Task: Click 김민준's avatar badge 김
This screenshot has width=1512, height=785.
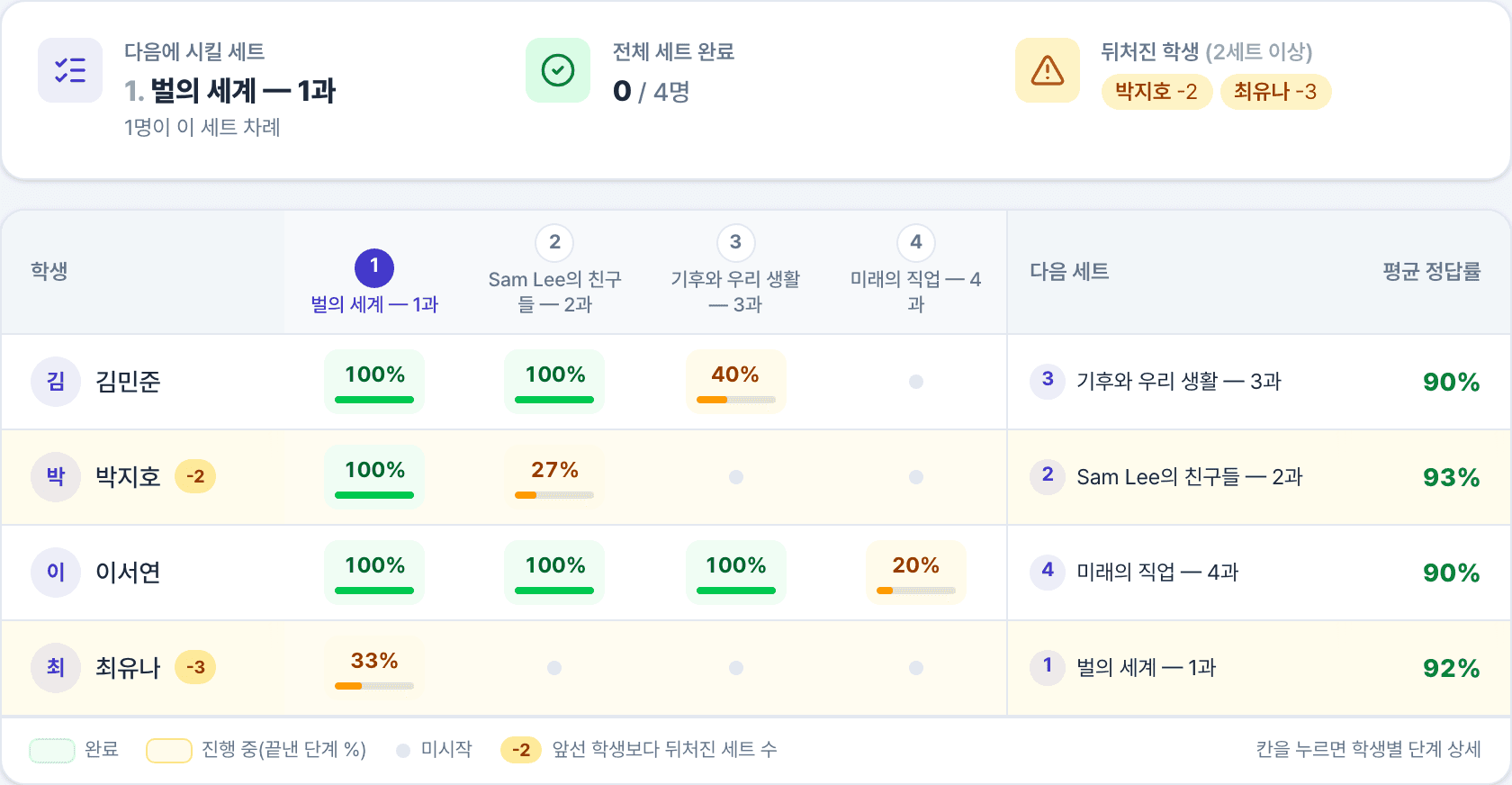Action: 56,382
